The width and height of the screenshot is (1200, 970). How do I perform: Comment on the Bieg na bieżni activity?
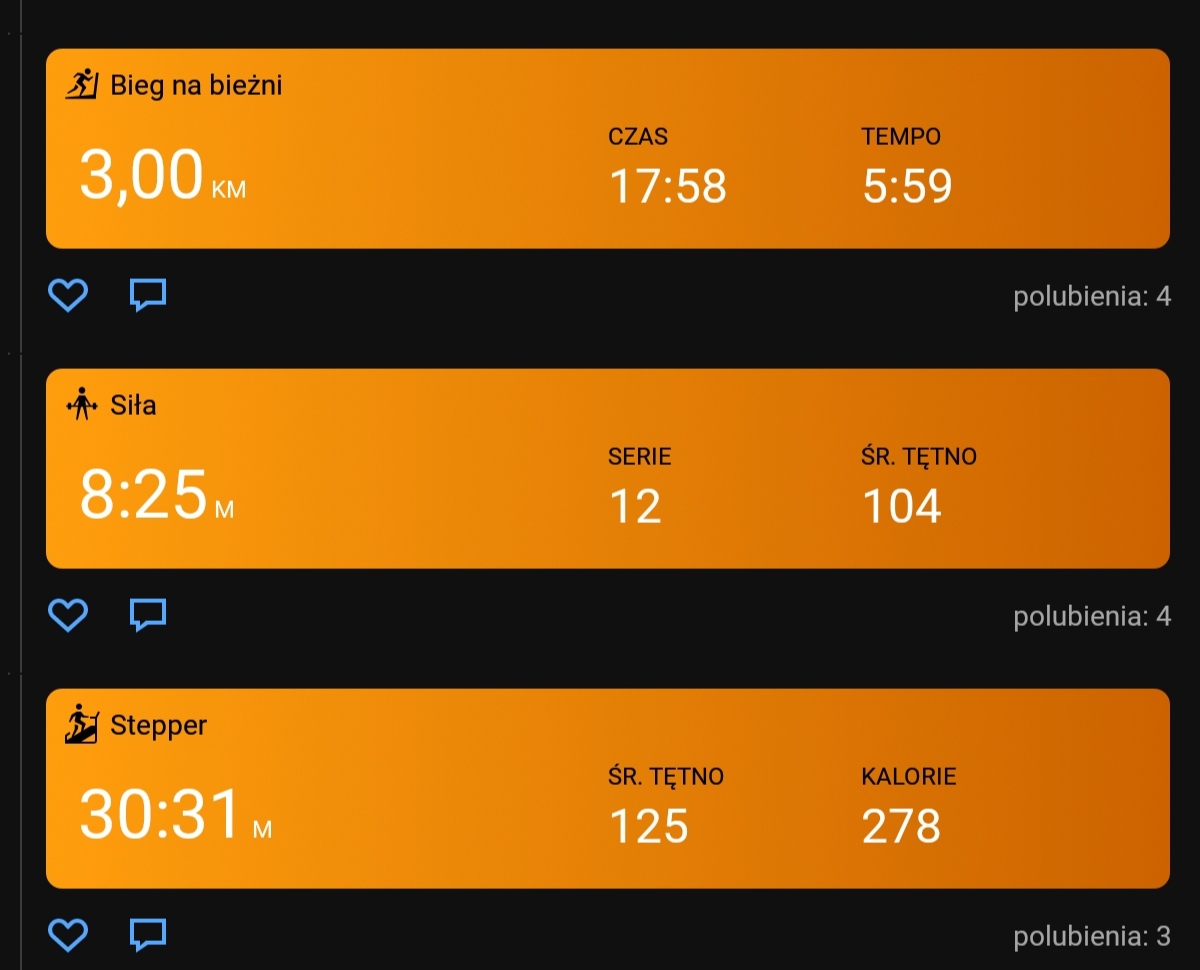pos(148,295)
